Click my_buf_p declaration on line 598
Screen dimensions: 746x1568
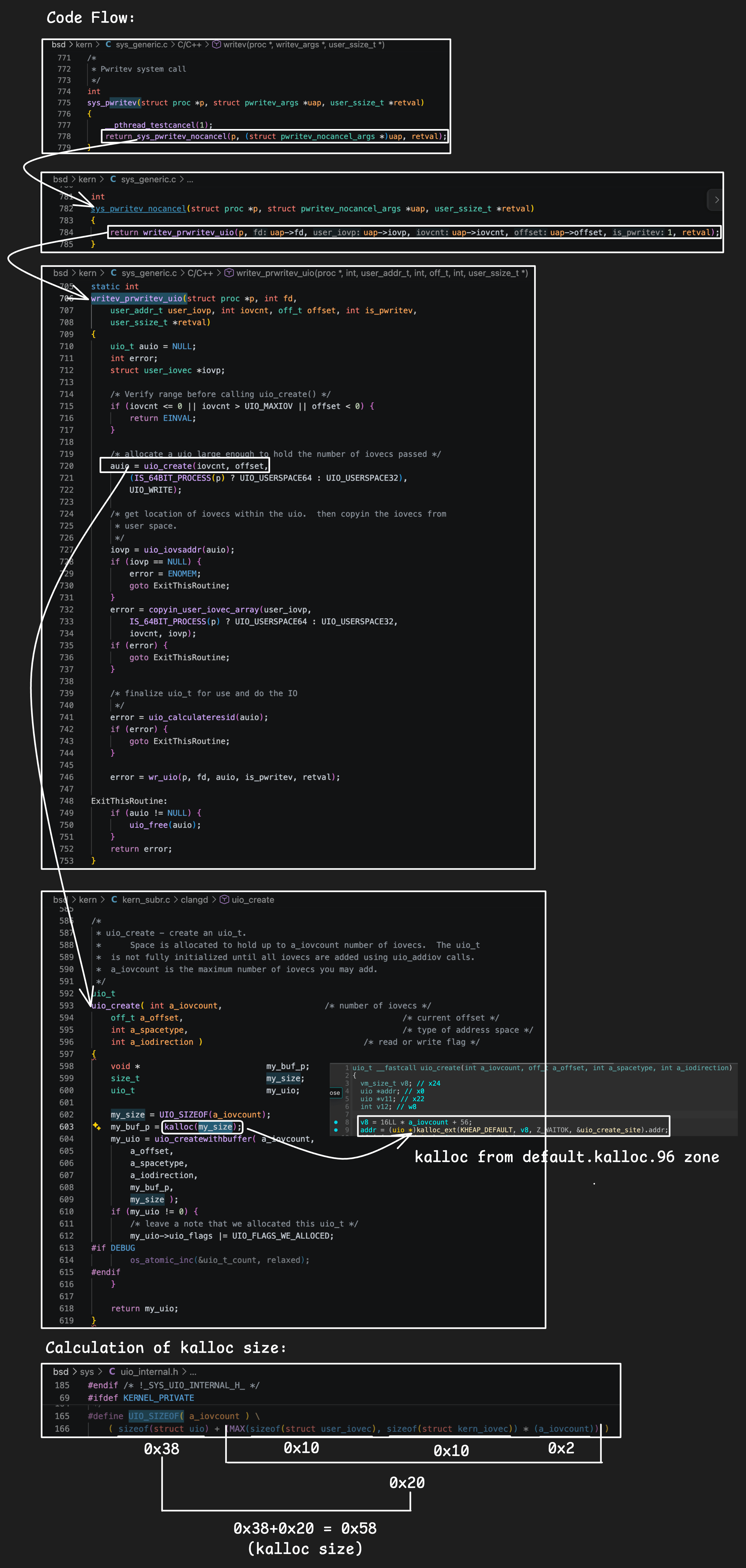point(288,1066)
